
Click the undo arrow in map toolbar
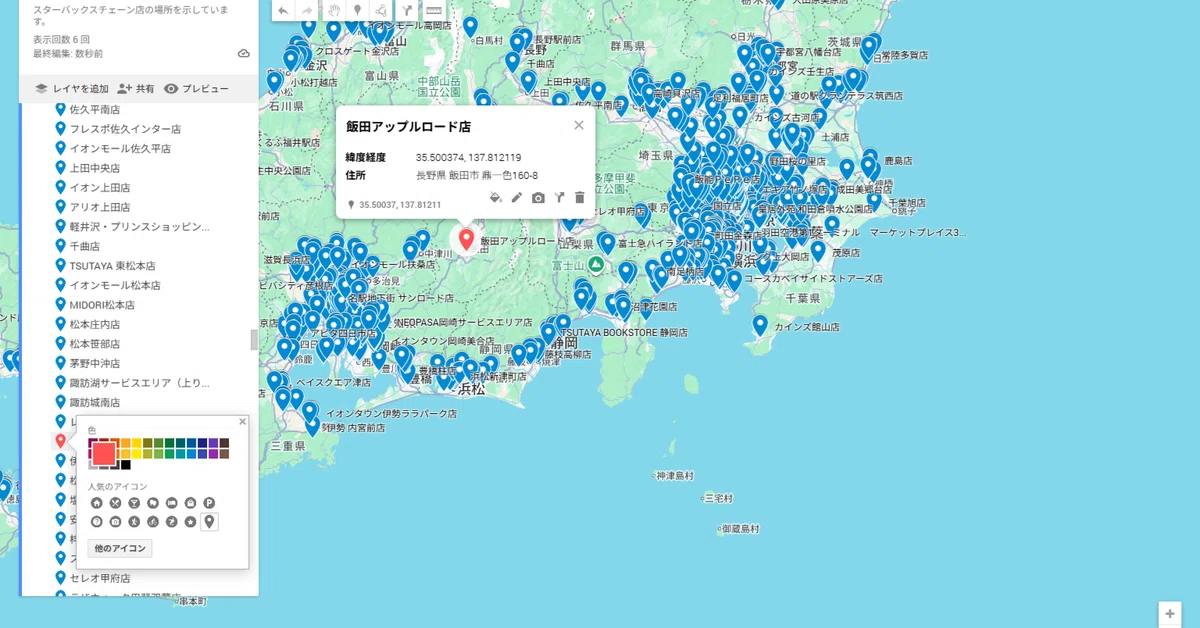coord(283,10)
